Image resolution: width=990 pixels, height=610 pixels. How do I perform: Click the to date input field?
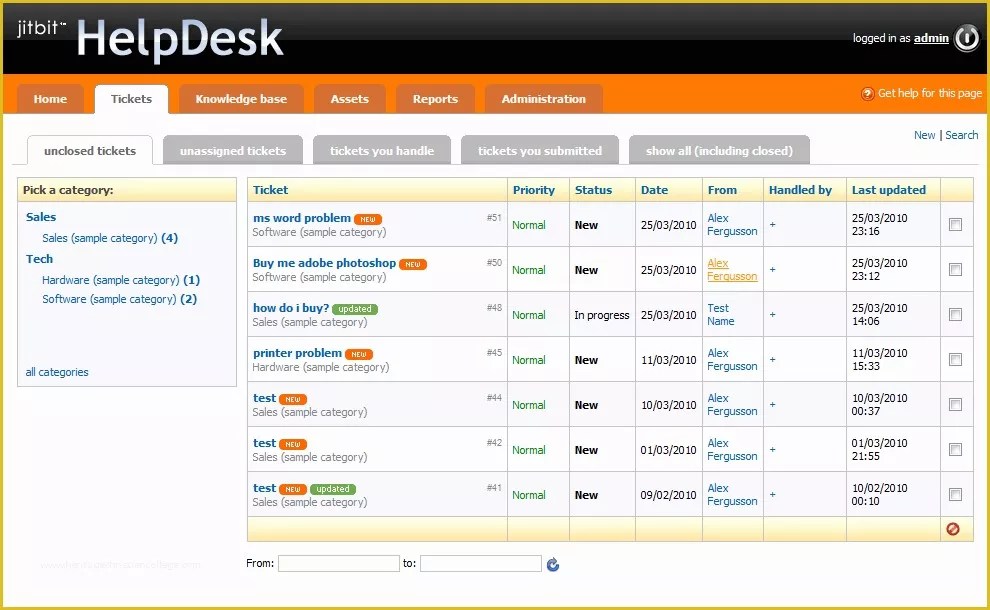[x=480, y=563]
